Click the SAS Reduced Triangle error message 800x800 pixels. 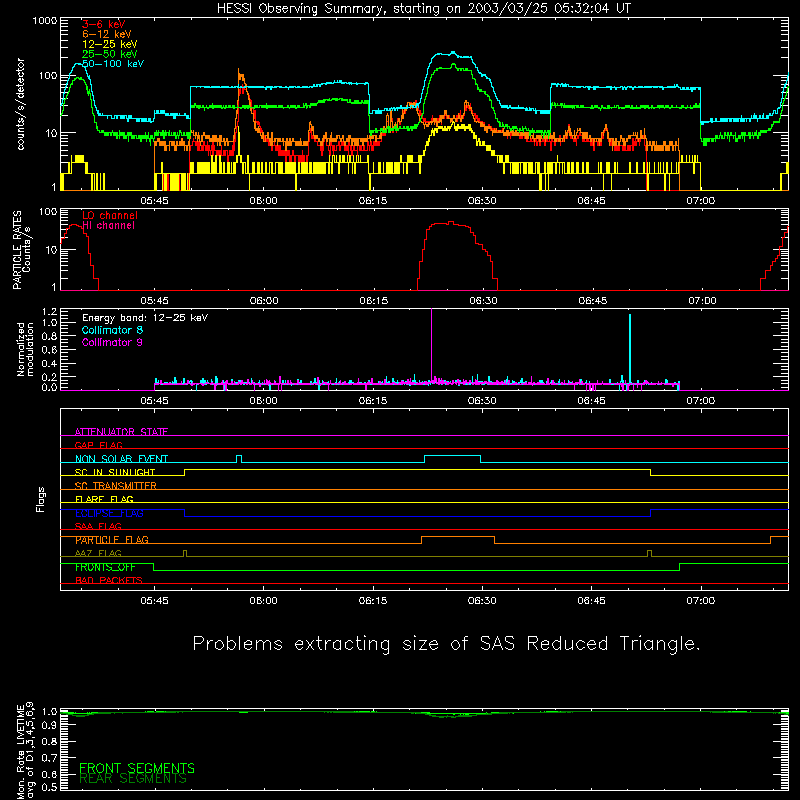446,644
